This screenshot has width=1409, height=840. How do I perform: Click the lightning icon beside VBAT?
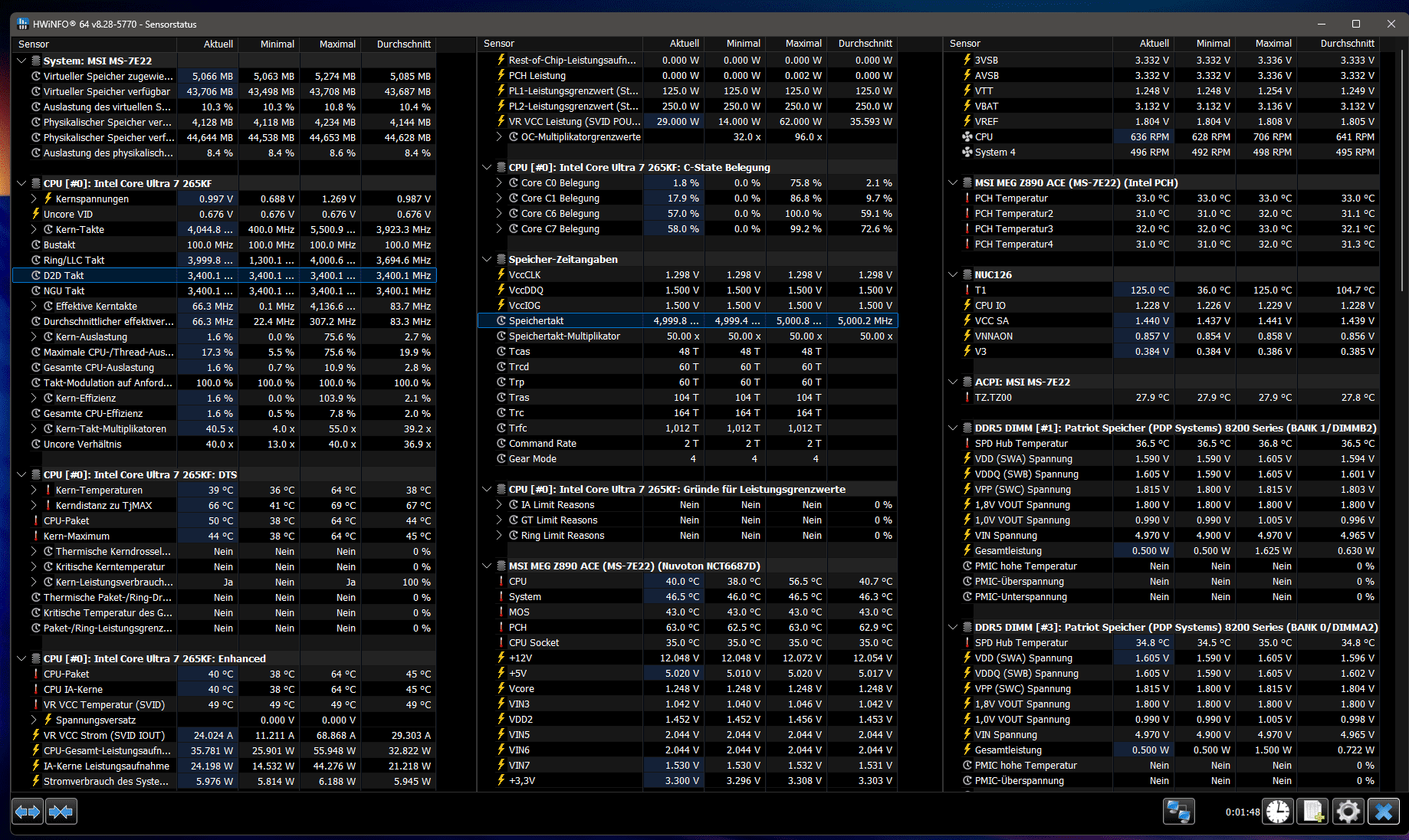coord(967,106)
